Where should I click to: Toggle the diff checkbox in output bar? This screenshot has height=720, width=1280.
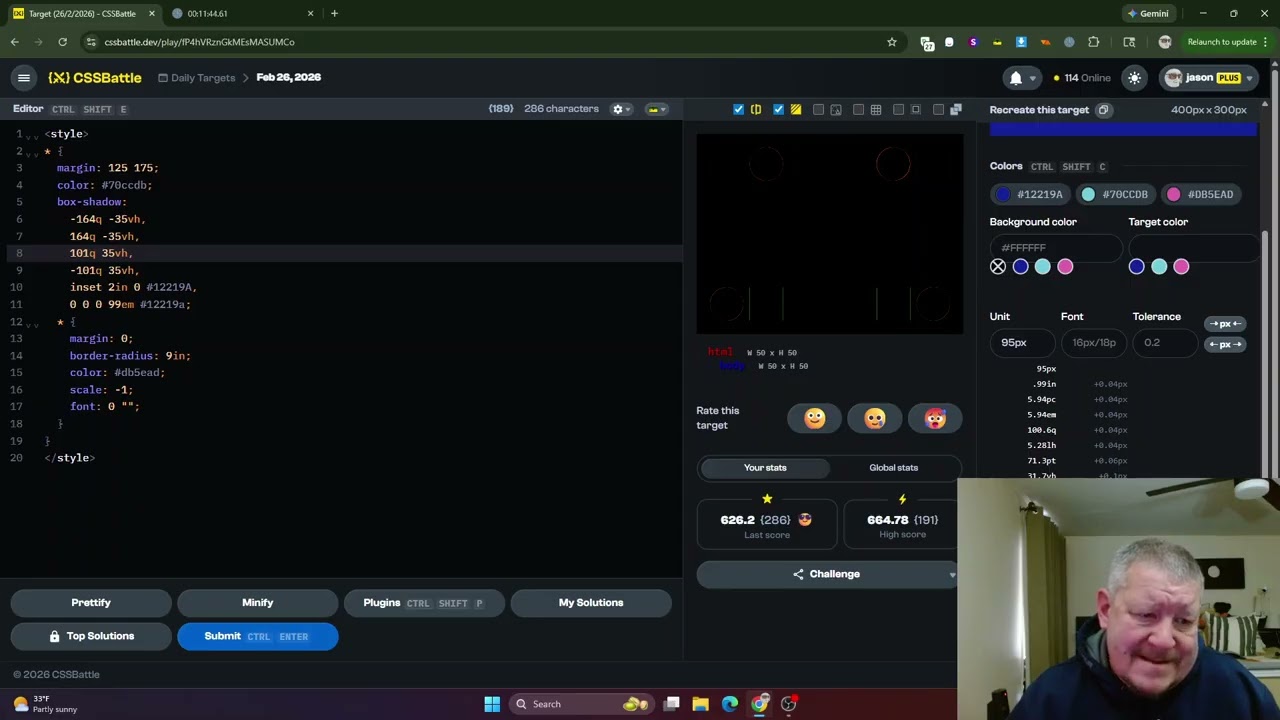click(778, 109)
